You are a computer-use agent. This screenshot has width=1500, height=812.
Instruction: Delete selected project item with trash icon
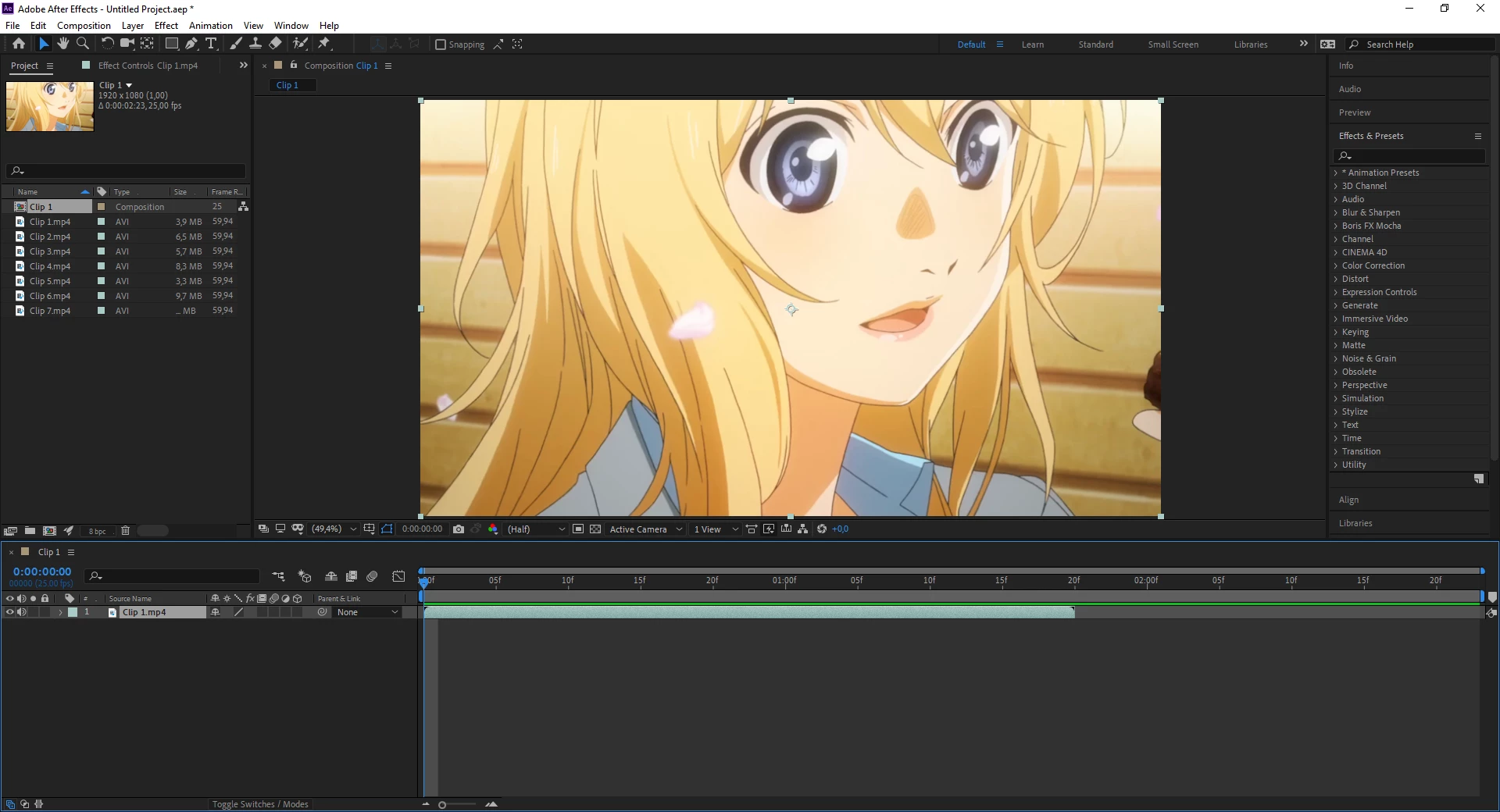(x=125, y=531)
